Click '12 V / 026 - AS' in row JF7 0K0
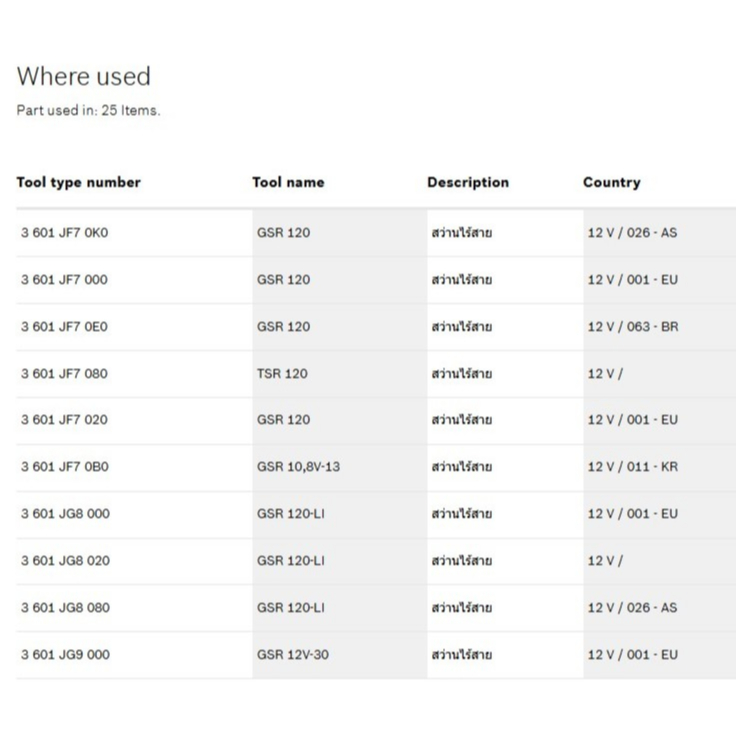This screenshot has width=737, height=737. click(632, 233)
